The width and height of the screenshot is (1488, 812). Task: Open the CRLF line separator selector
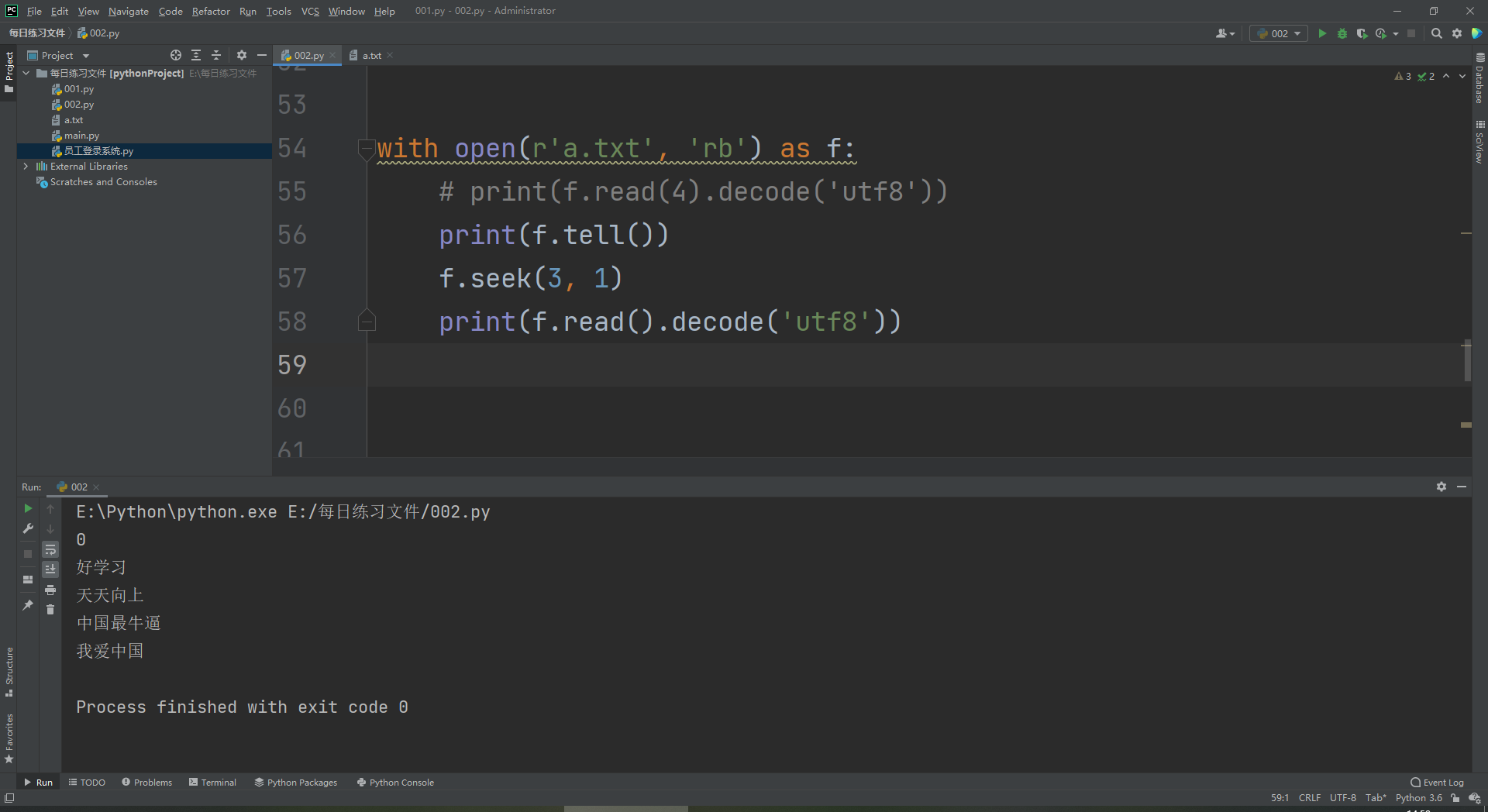1310,798
